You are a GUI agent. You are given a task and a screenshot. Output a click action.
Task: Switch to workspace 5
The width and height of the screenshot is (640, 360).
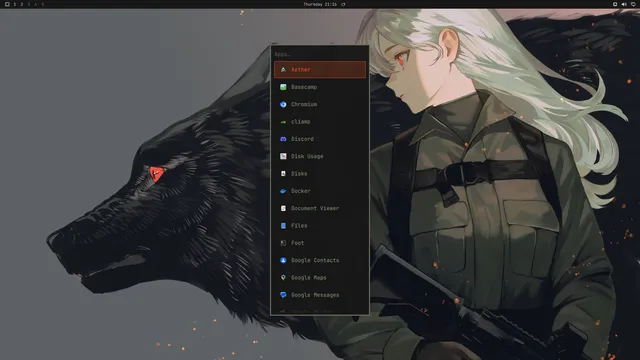point(42,4)
